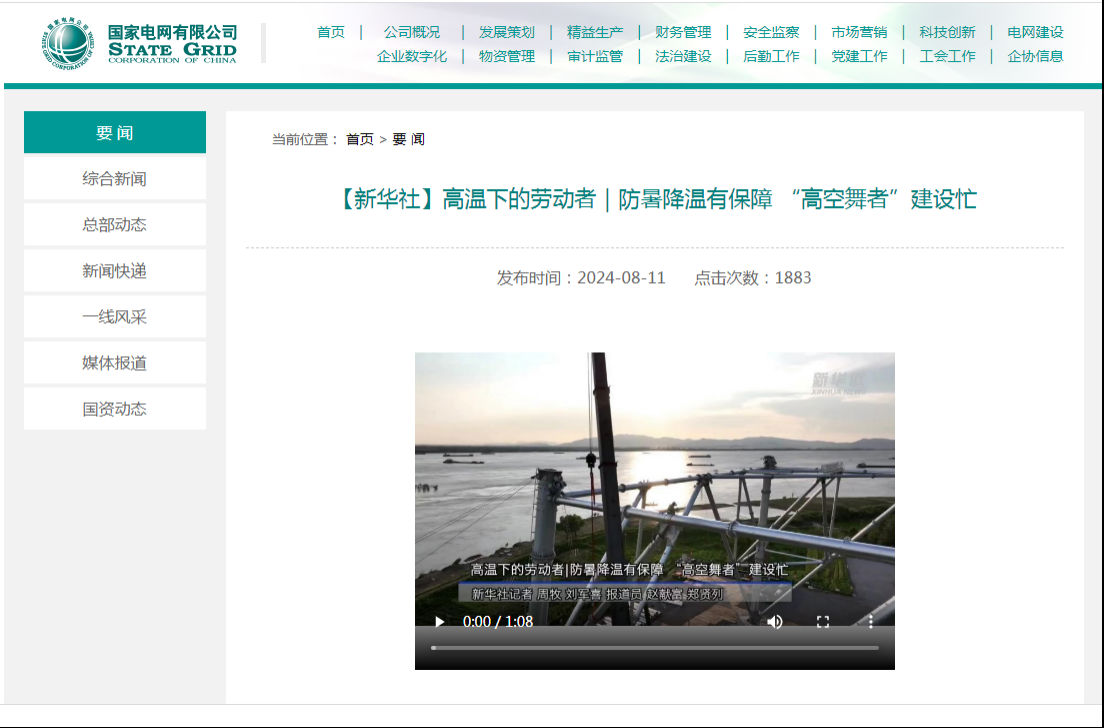Open 公司概况 menu item

pos(412,32)
